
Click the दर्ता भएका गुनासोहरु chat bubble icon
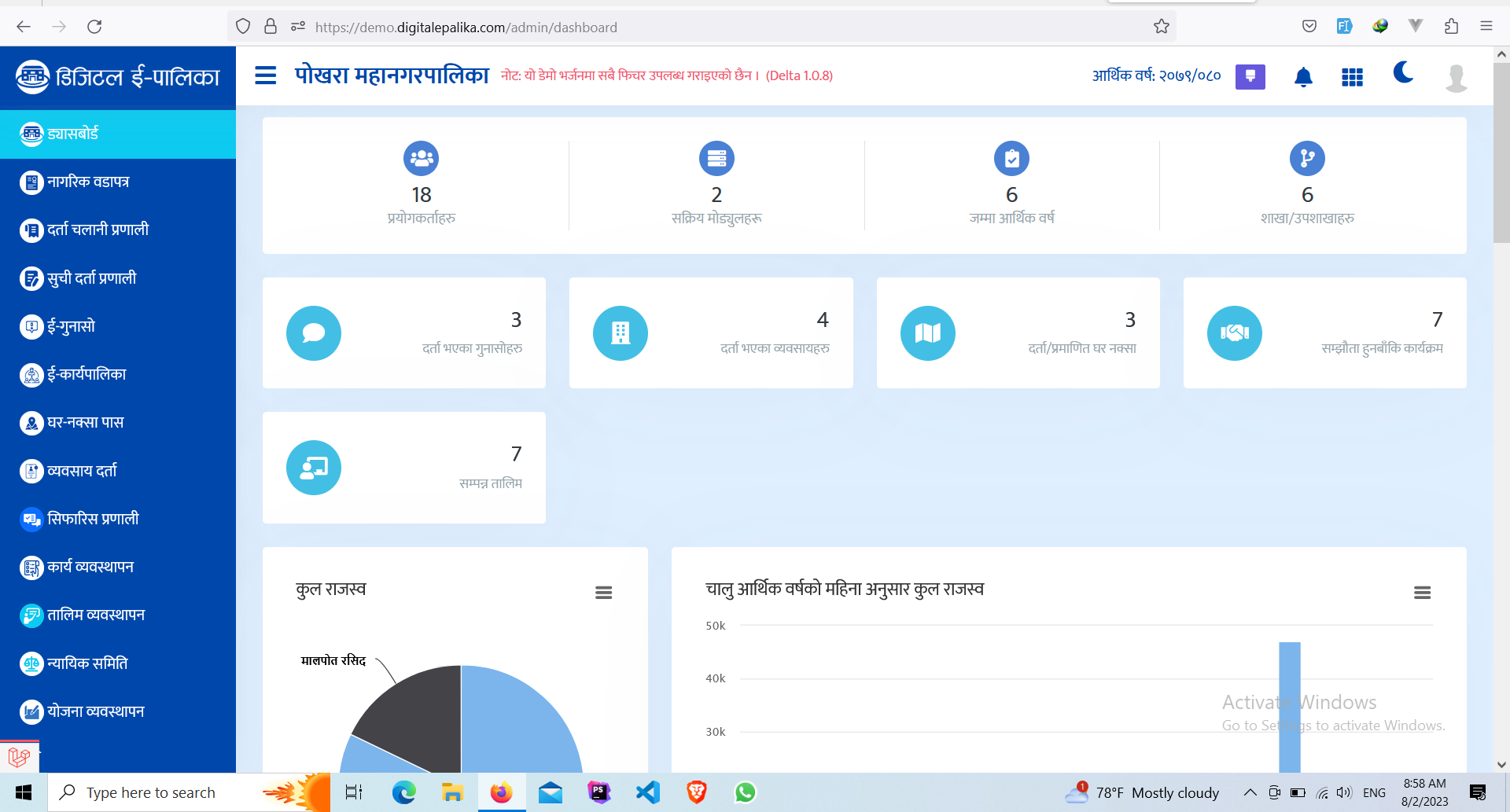(314, 333)
